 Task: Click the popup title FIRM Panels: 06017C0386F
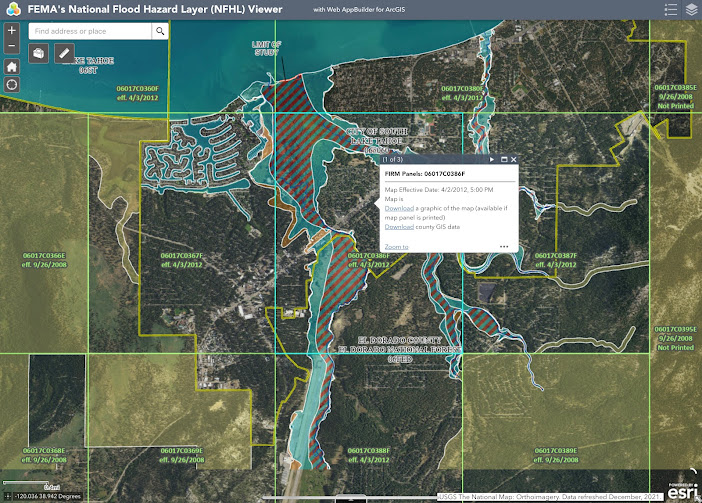424,174
